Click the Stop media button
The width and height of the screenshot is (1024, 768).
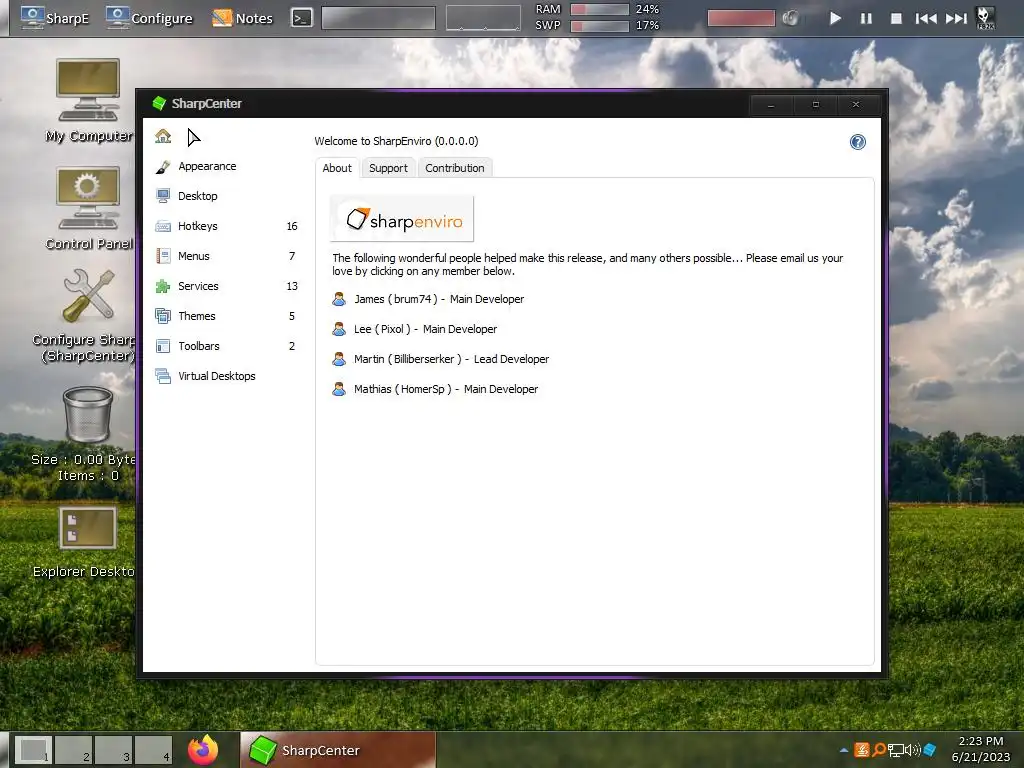pyautogui.click(x=897, y=18)
